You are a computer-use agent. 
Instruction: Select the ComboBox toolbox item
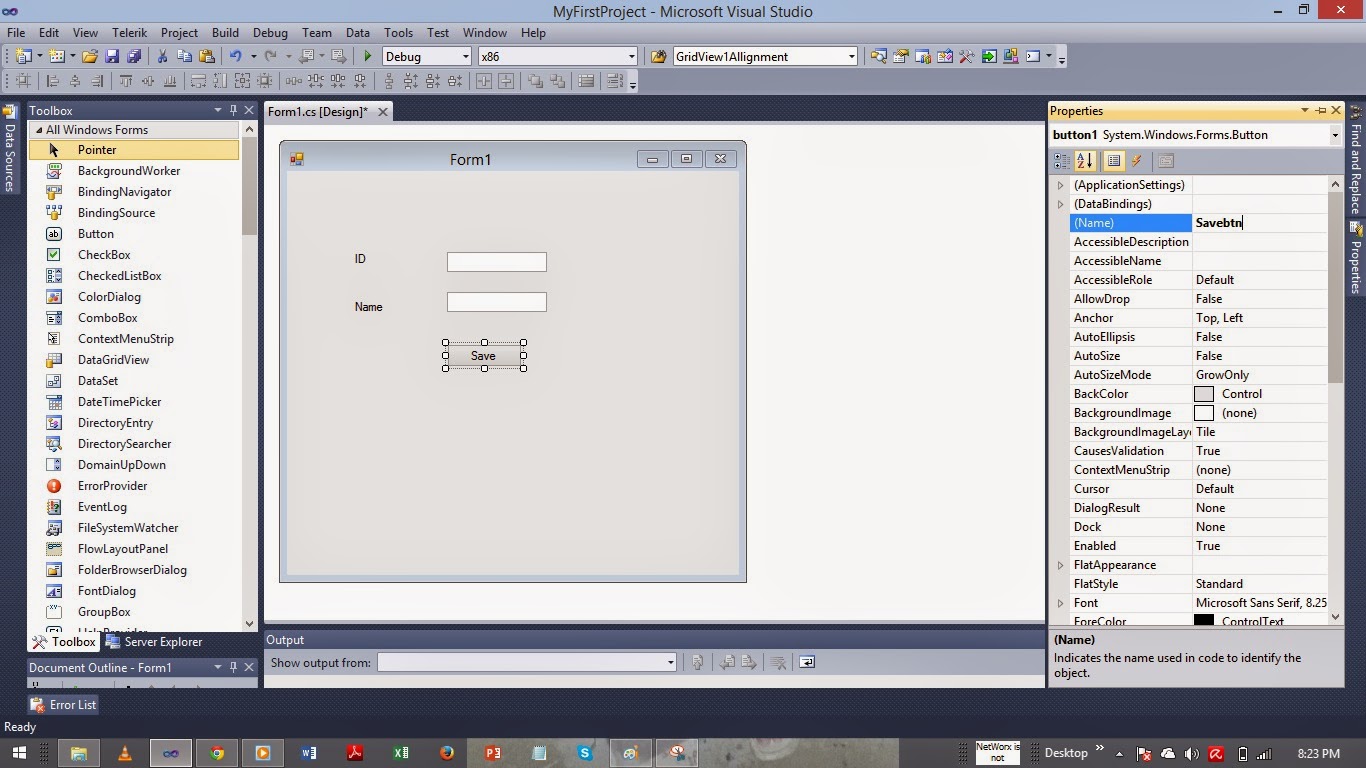[107, 318]
